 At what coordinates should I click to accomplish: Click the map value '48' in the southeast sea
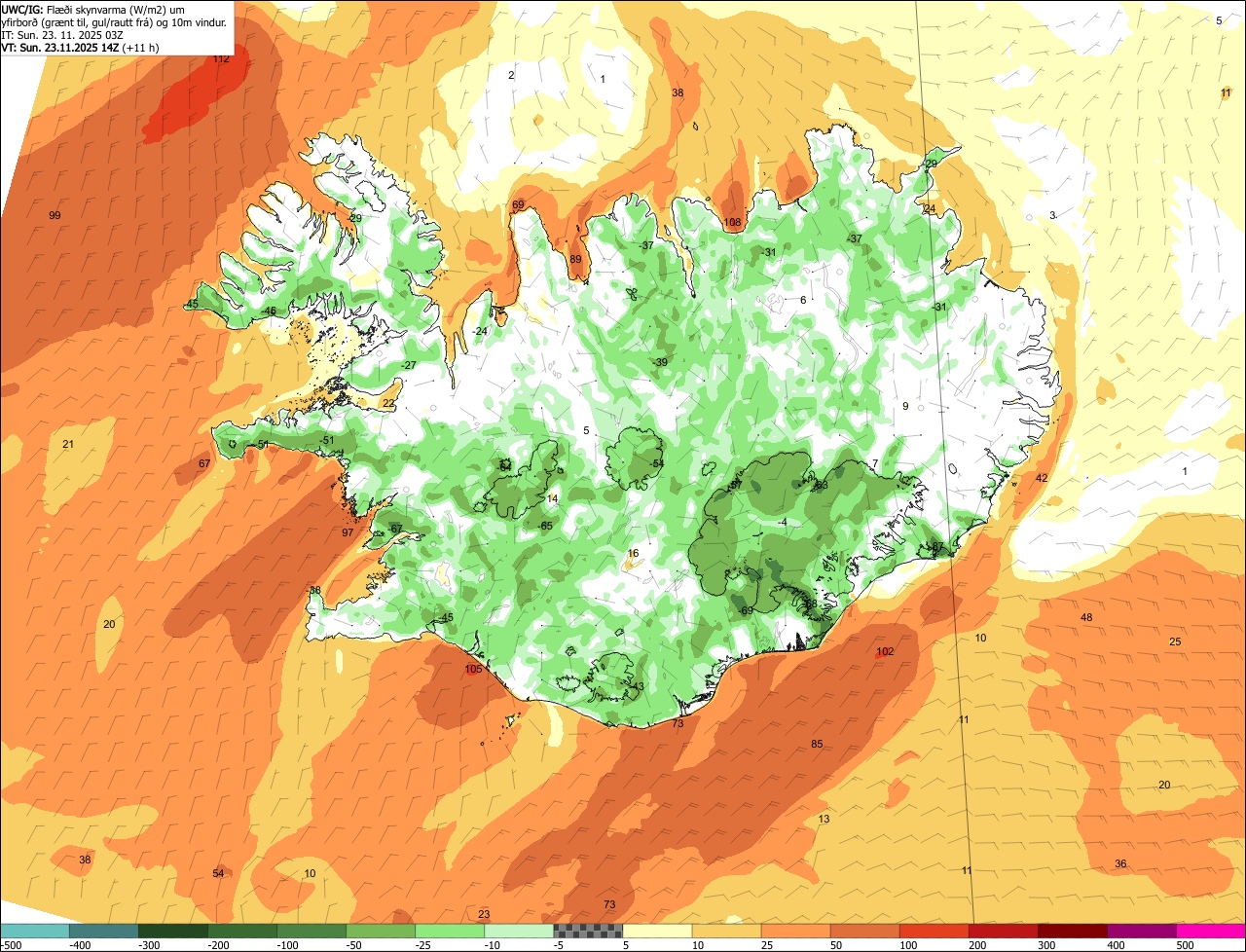1086,618
